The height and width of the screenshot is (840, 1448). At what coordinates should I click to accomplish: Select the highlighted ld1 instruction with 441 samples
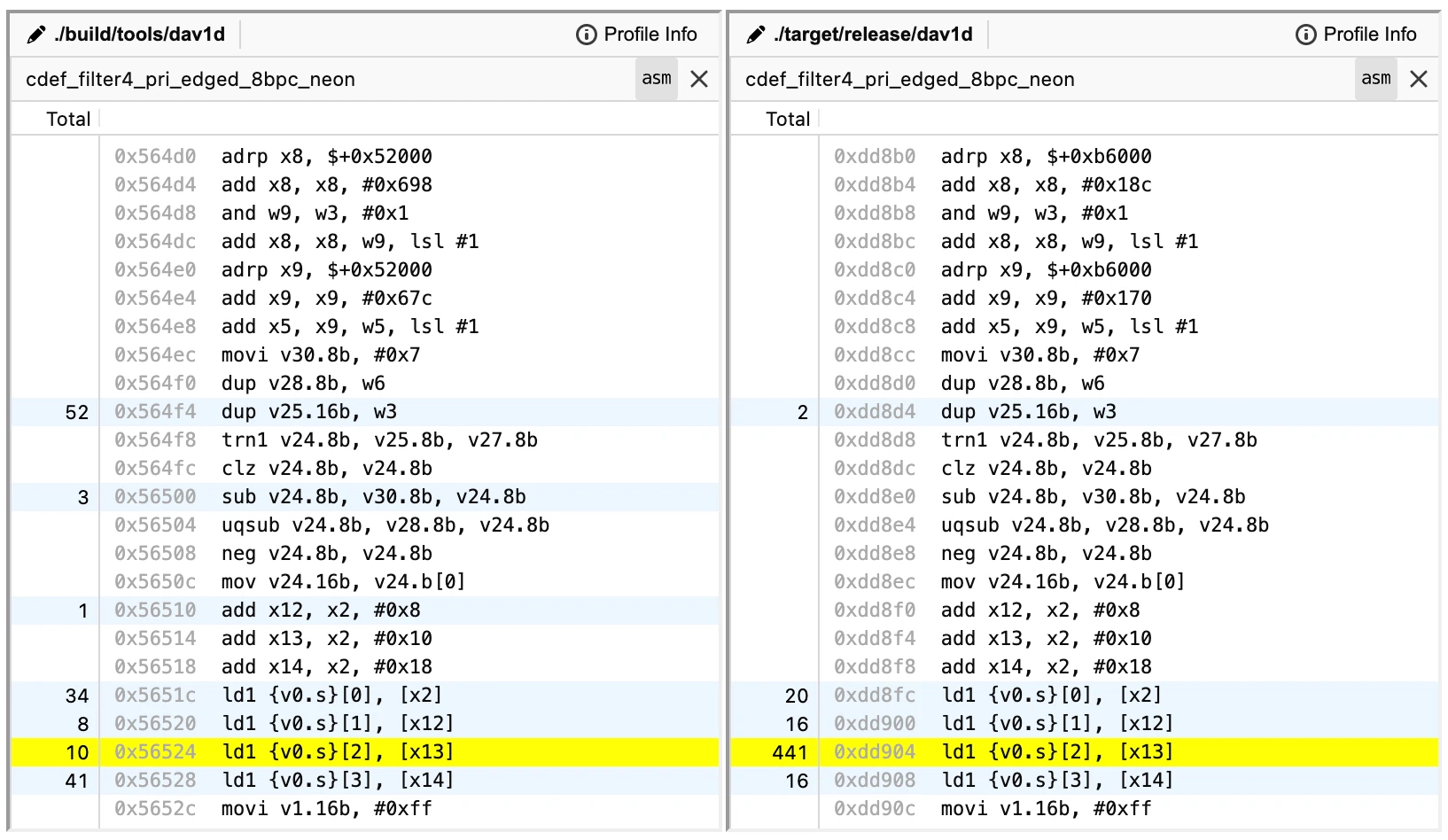tap(1046, 751)
